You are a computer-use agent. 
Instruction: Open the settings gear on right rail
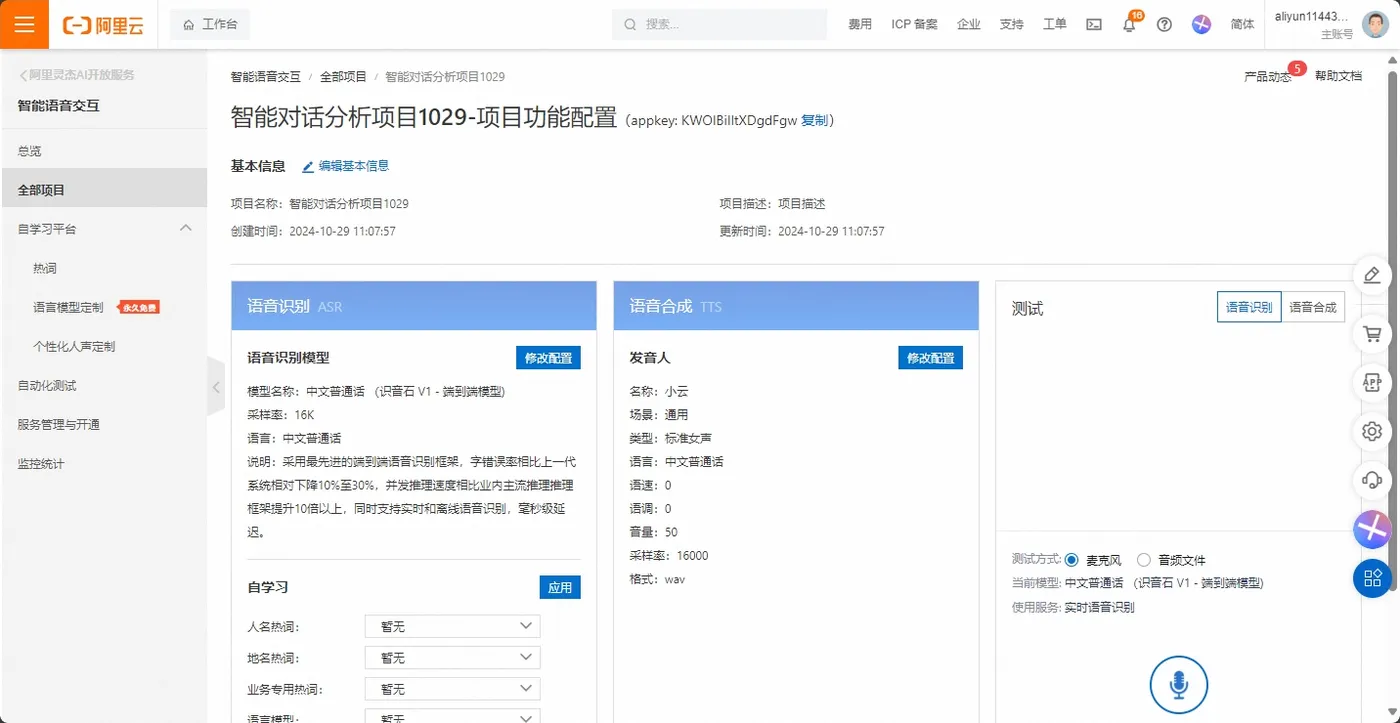pos(1372,432)
